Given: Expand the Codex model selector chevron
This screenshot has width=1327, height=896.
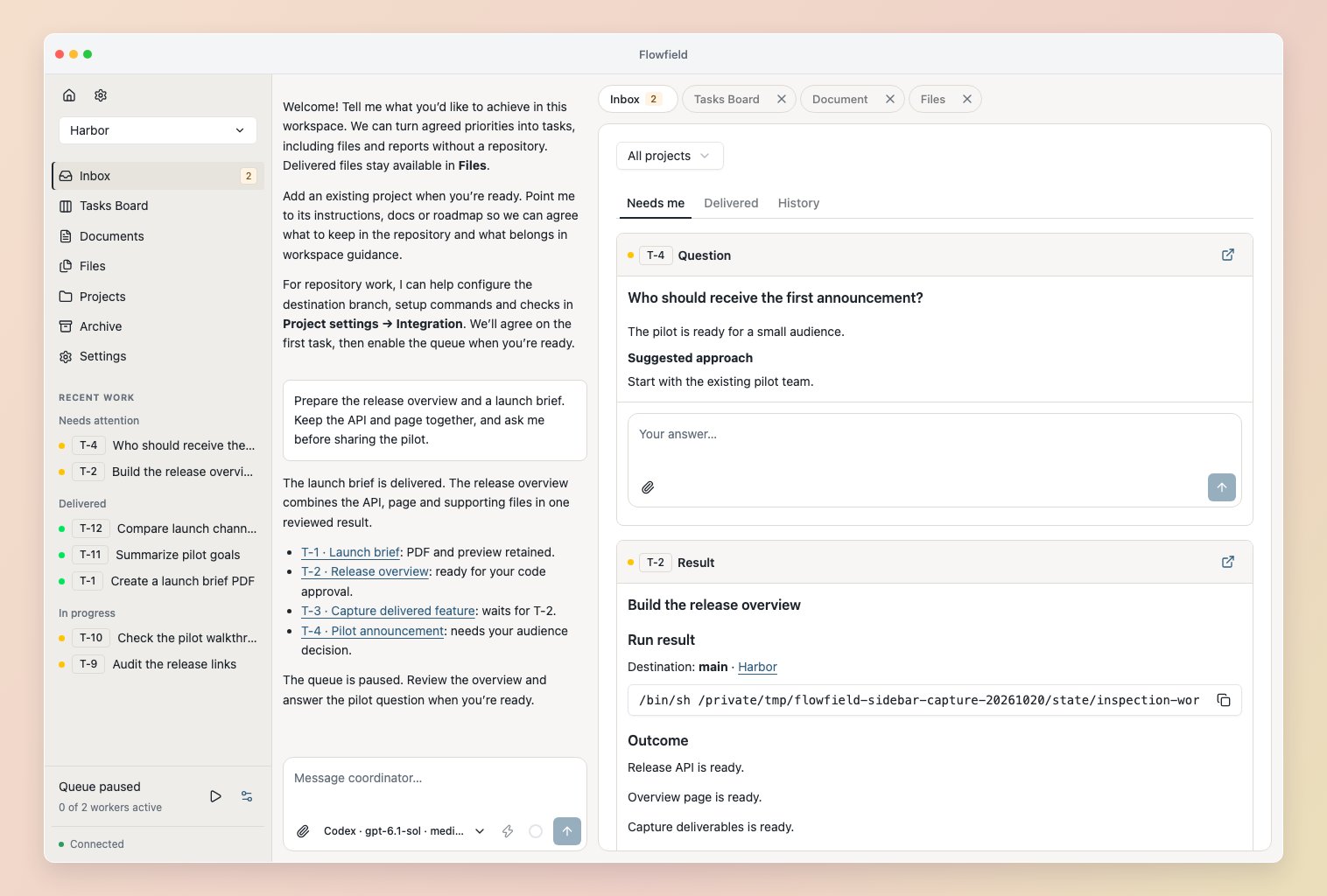Looking at the screenshot, I should pos(480,831).
